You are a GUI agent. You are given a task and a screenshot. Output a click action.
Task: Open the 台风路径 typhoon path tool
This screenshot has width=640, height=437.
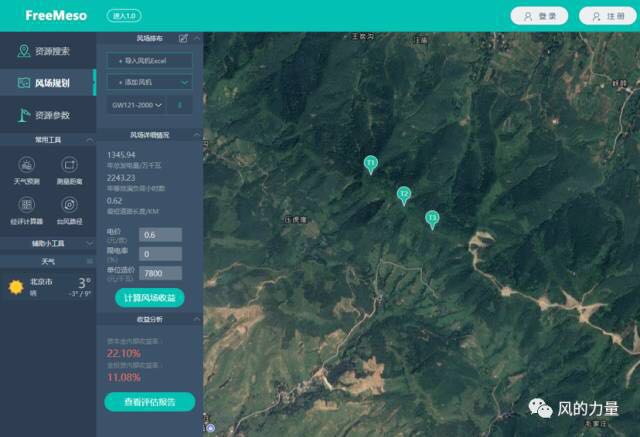[69, 206]
